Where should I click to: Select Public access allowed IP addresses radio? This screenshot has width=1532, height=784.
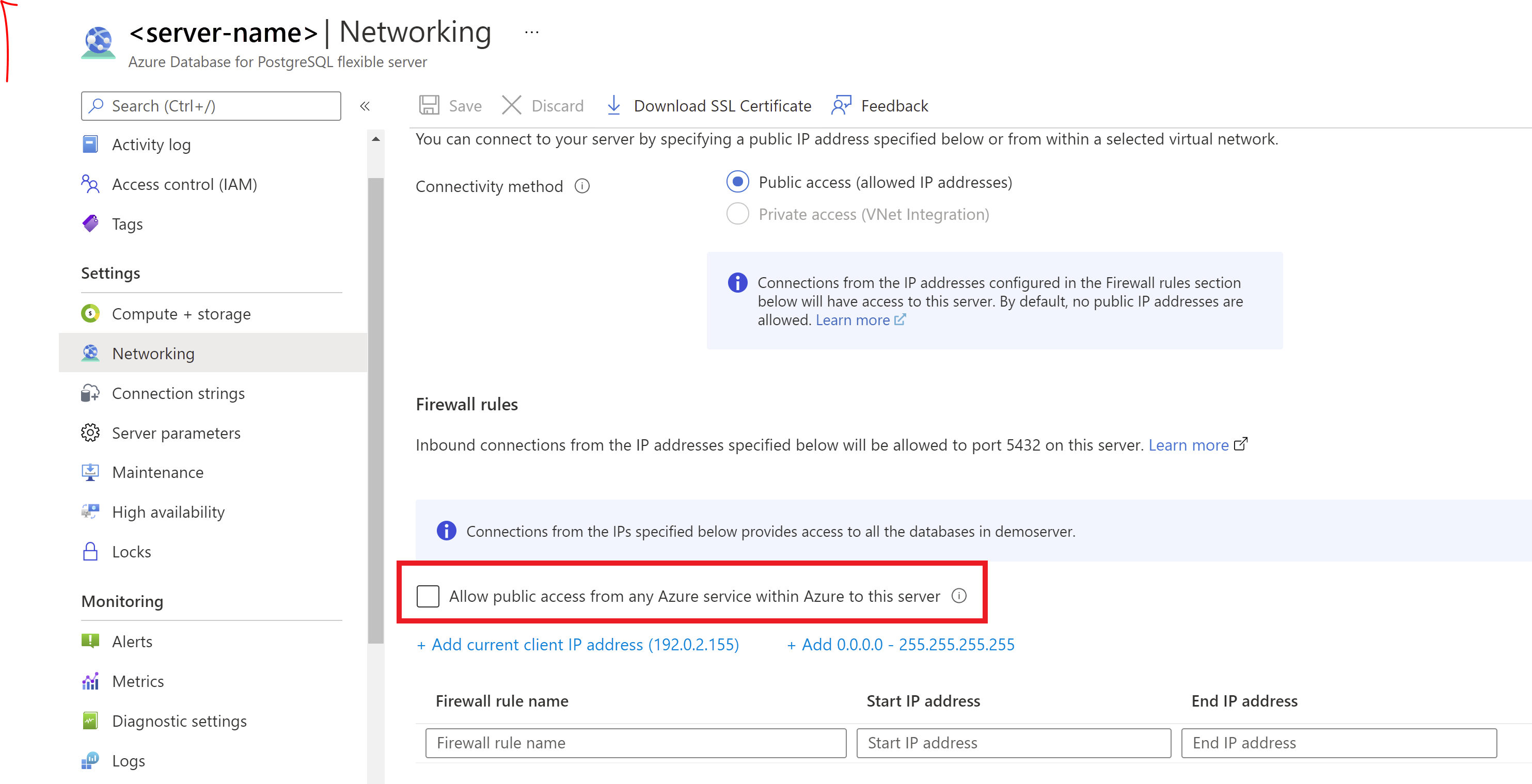(x=737, y=182)
